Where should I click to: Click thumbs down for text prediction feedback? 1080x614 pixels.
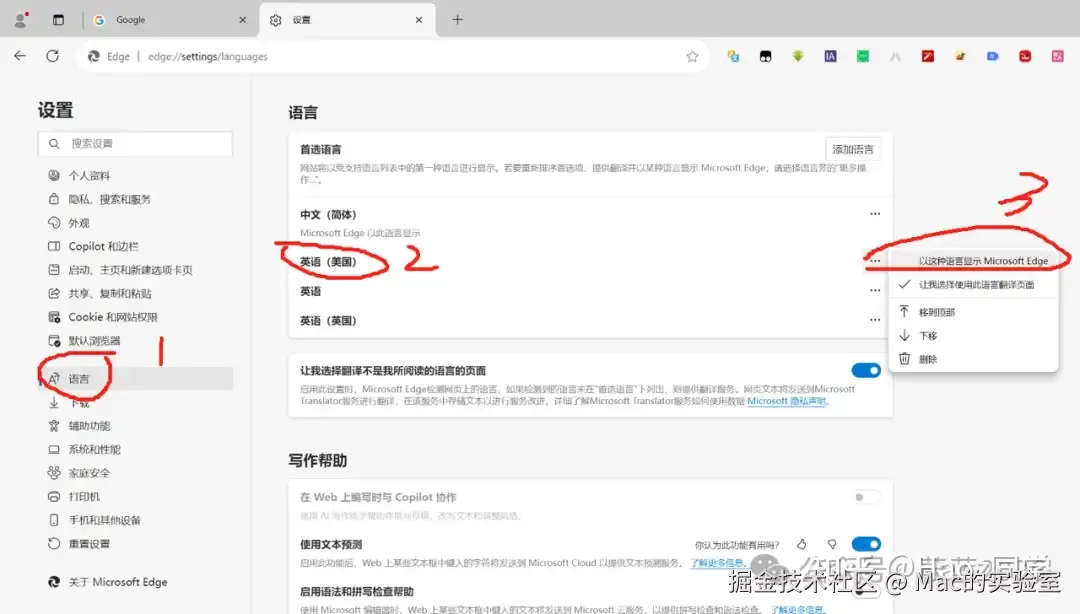(x=832, y=544)
